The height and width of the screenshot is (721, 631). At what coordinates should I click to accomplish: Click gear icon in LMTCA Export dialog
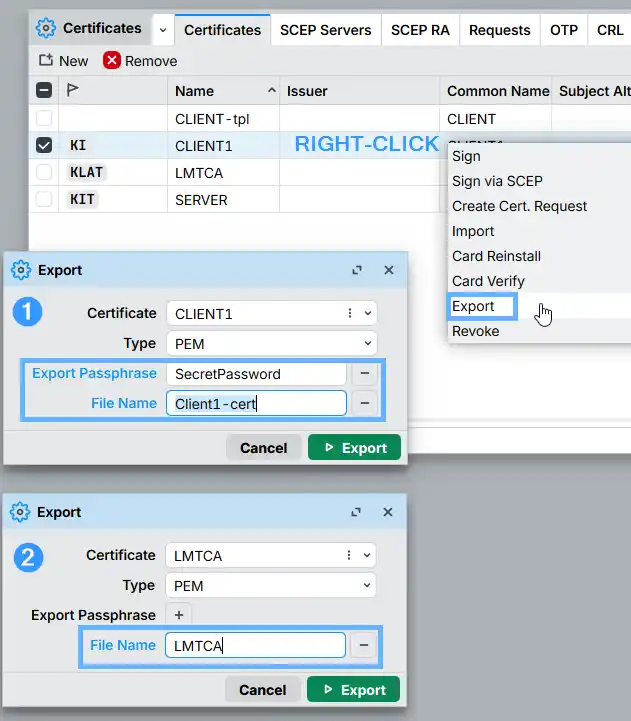point(20,512)
